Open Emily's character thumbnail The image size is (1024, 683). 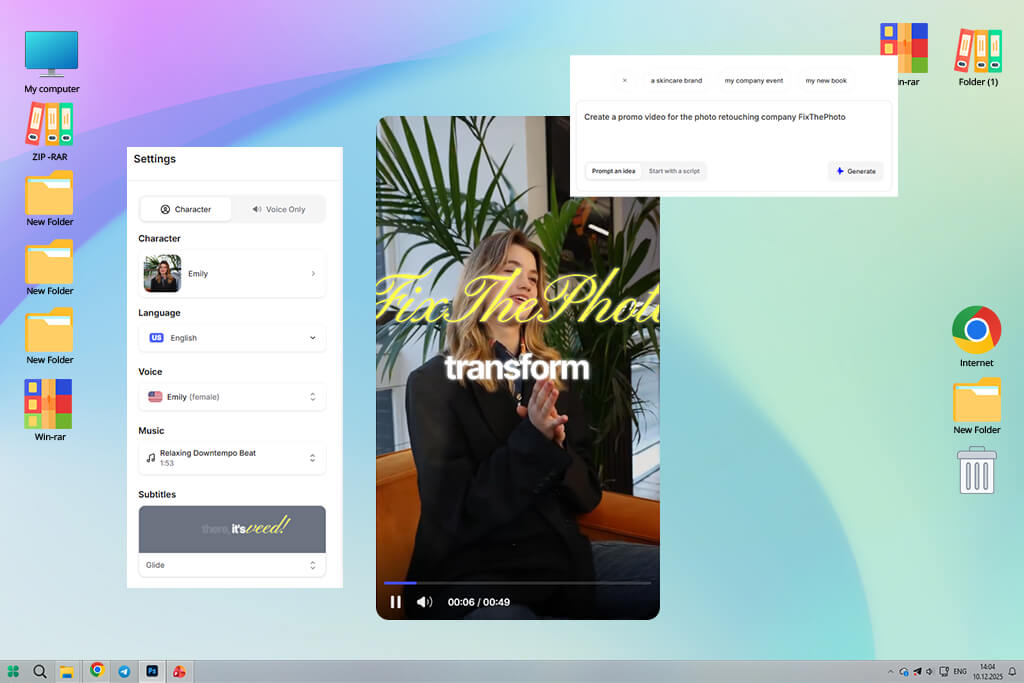pyautogui.click(x=162, y=274)
